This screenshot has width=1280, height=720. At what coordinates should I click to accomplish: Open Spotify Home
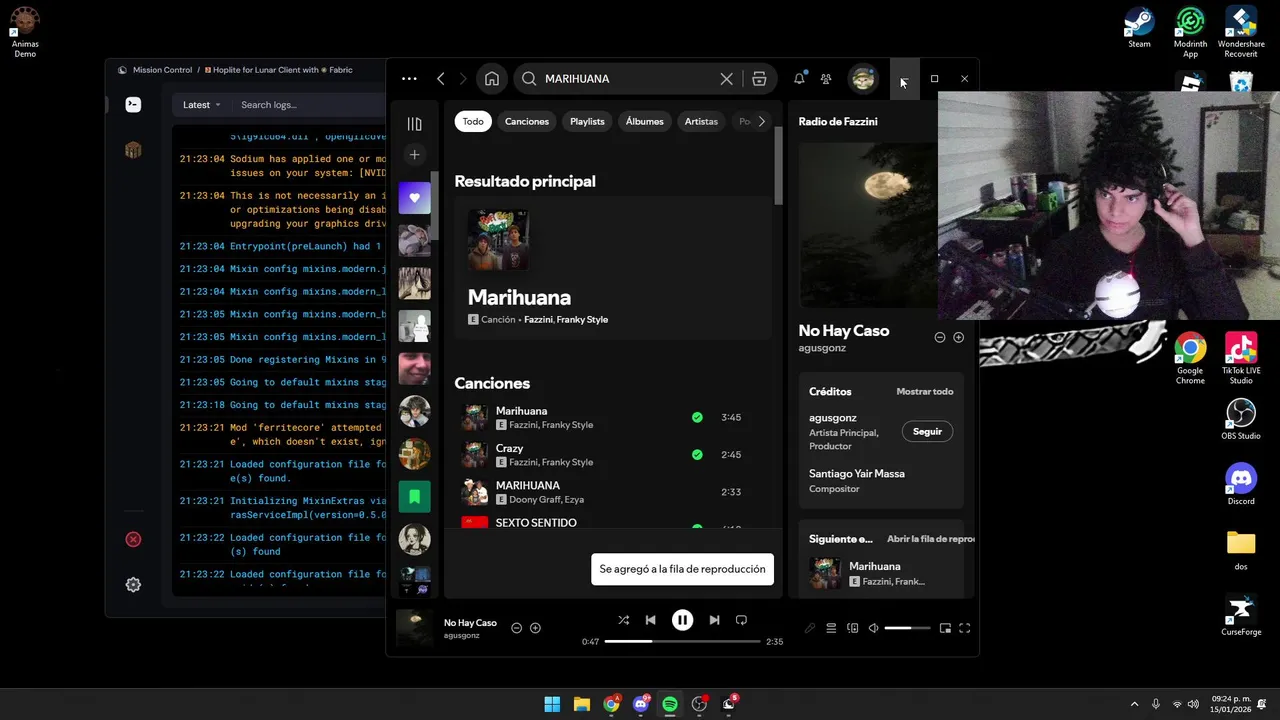click(x=492, y=79)
